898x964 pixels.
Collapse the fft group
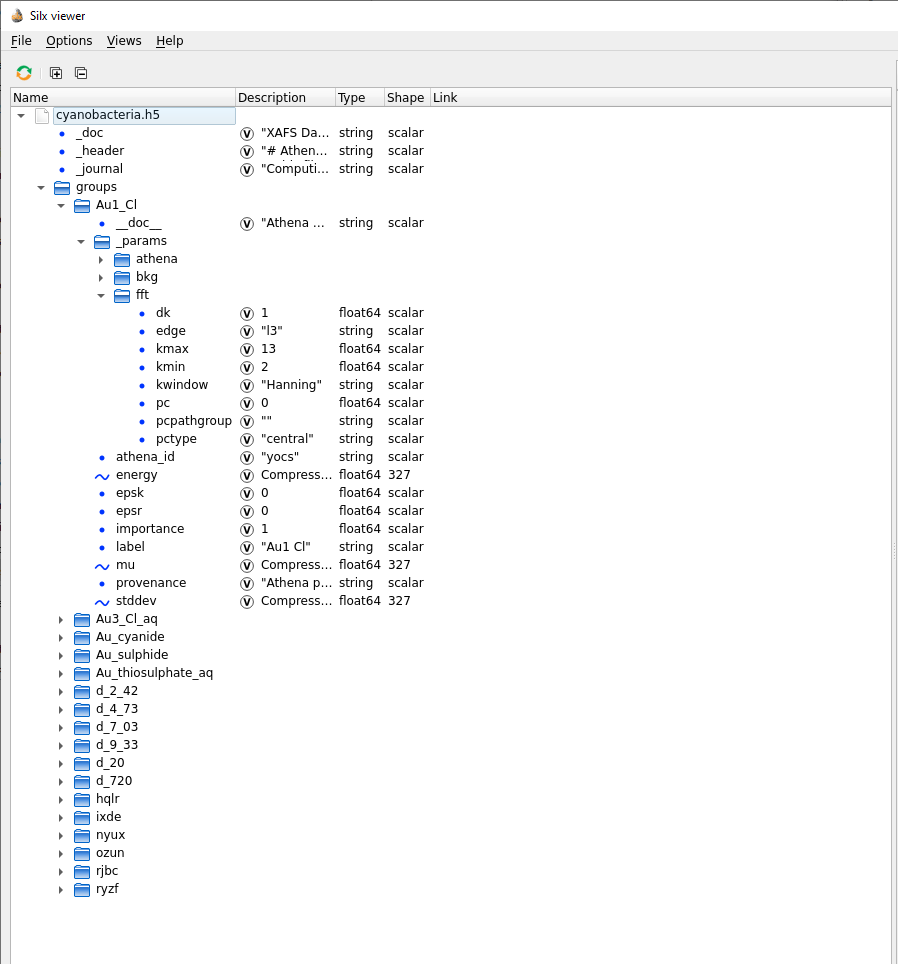pos(99,295)
